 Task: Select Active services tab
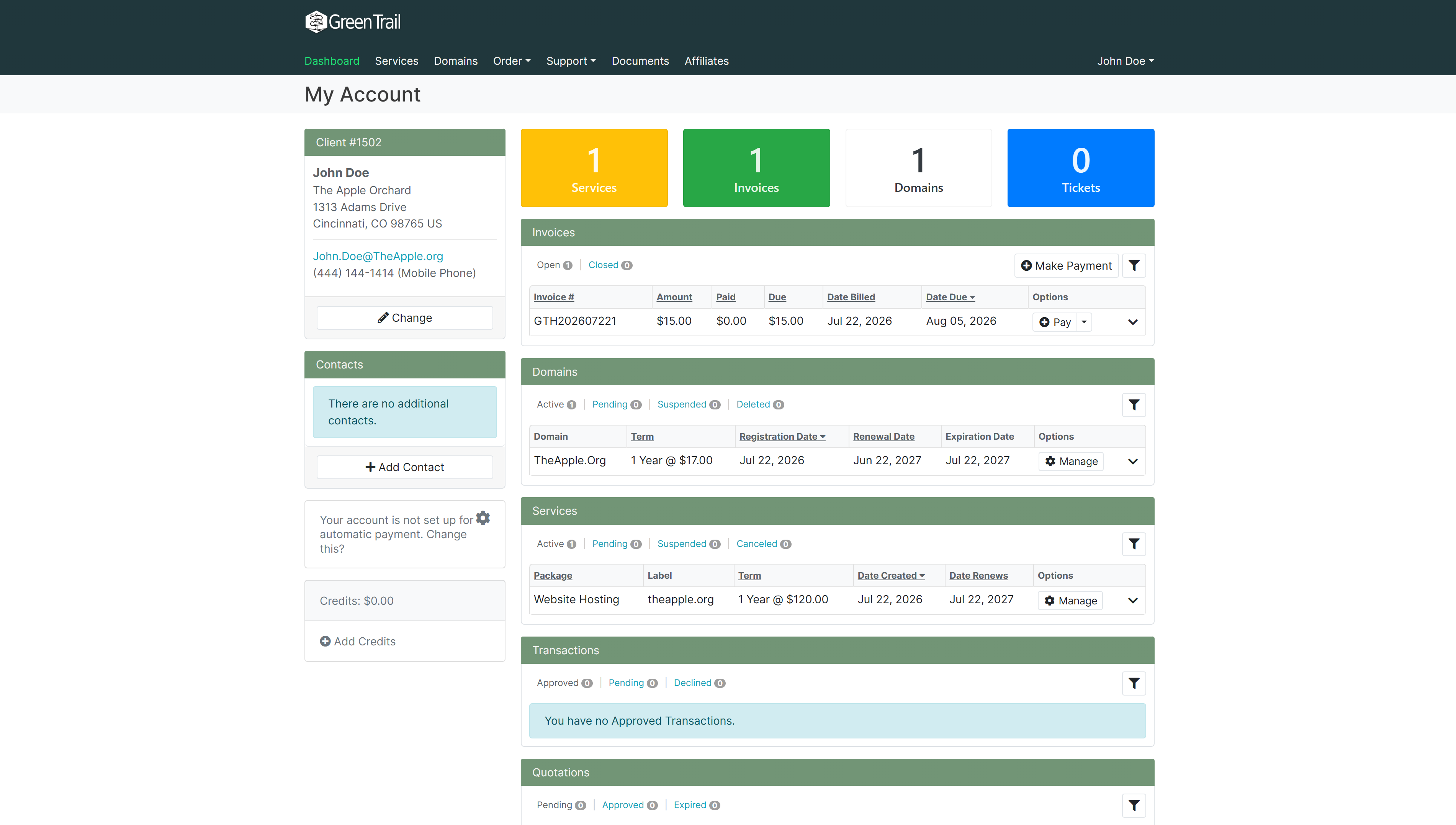(x=556, y=544)
